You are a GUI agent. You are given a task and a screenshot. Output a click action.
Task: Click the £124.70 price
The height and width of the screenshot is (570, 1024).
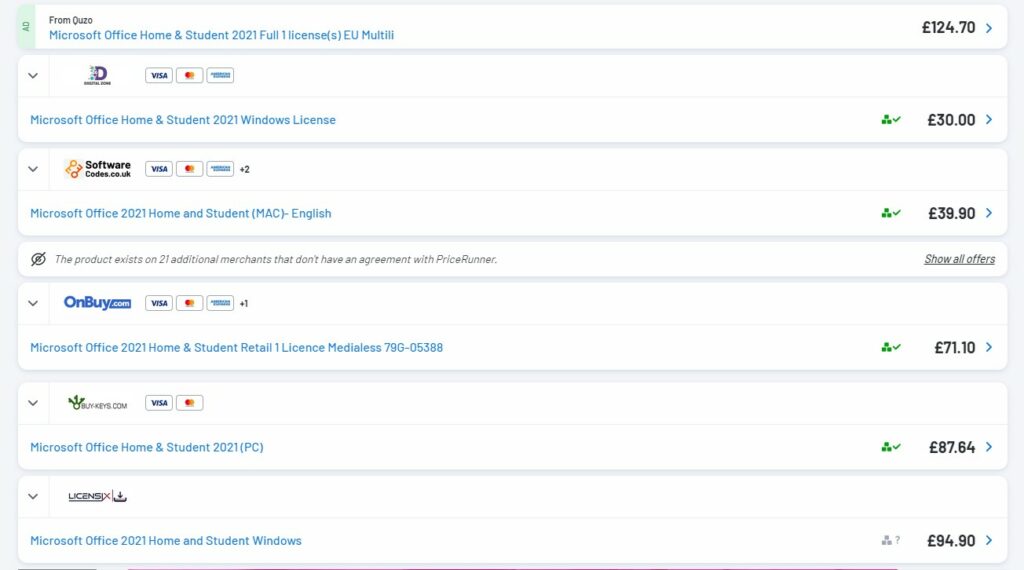pos(948,27)
